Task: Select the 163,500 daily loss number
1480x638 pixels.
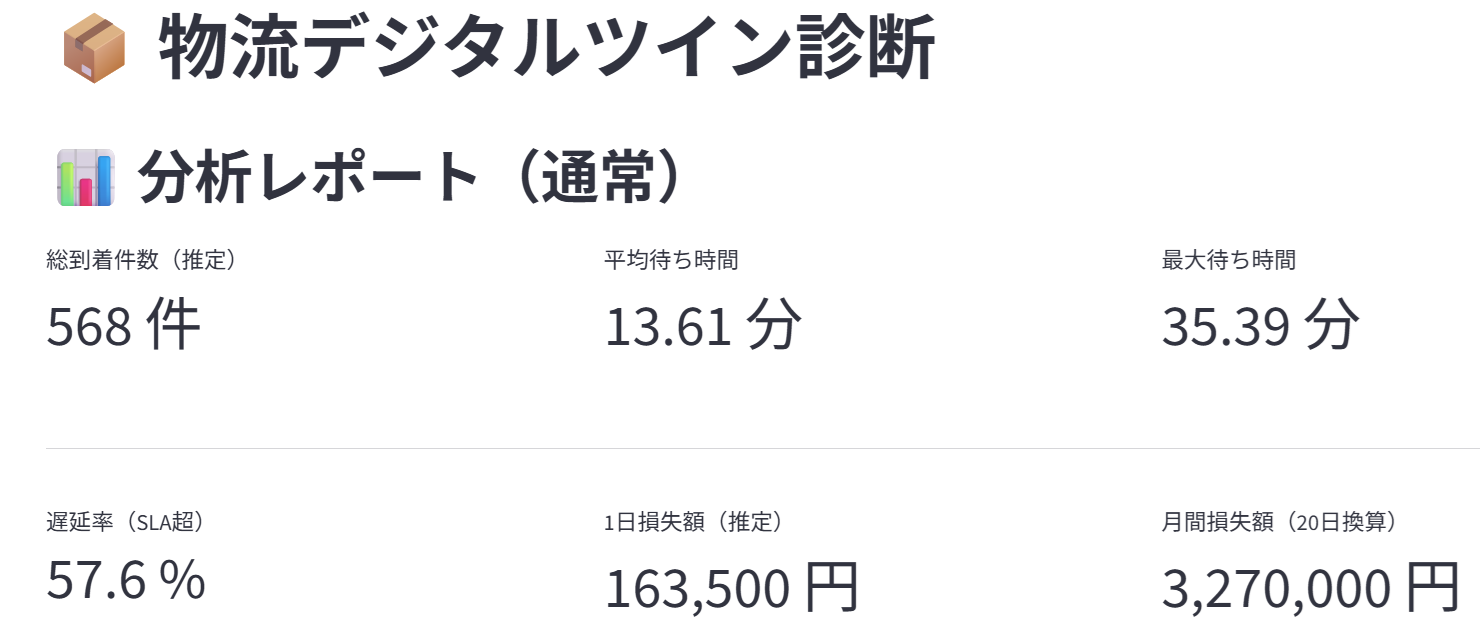Action: 697,589
